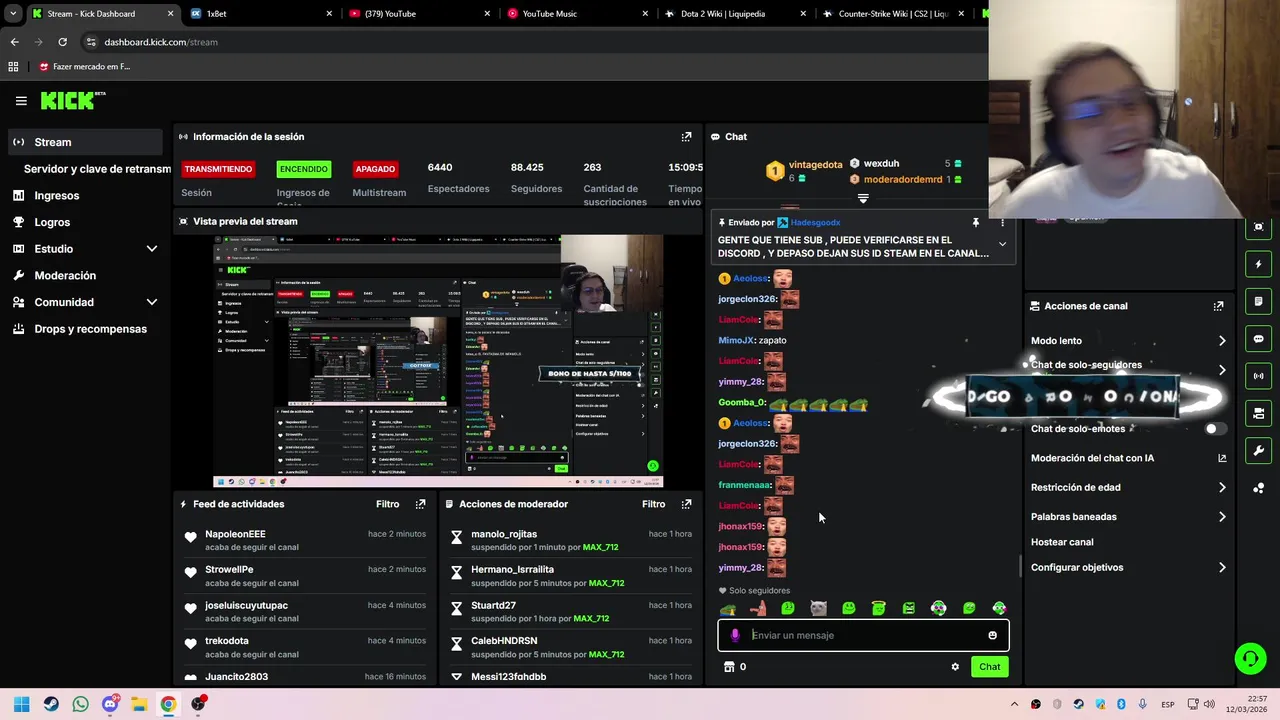
Task: Click Hostear canal
Action: click(1062, 542)
